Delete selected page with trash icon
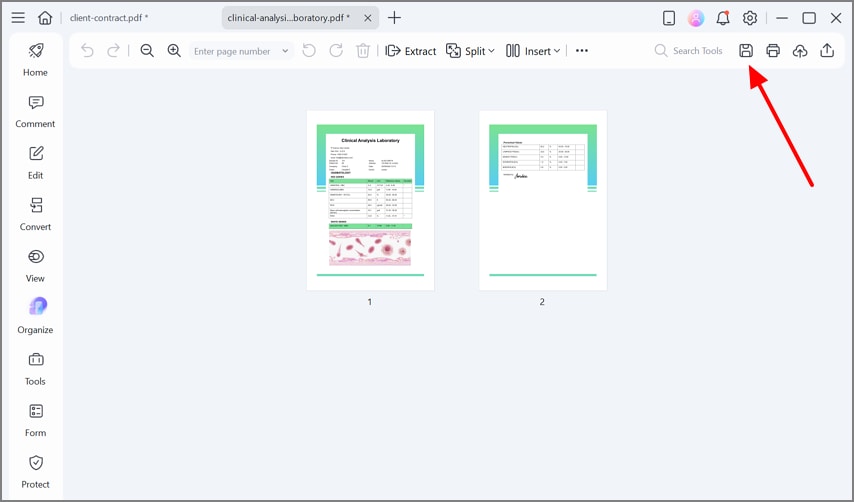Image resolution: width=854 pixels, height=502 pixels. 363,51
